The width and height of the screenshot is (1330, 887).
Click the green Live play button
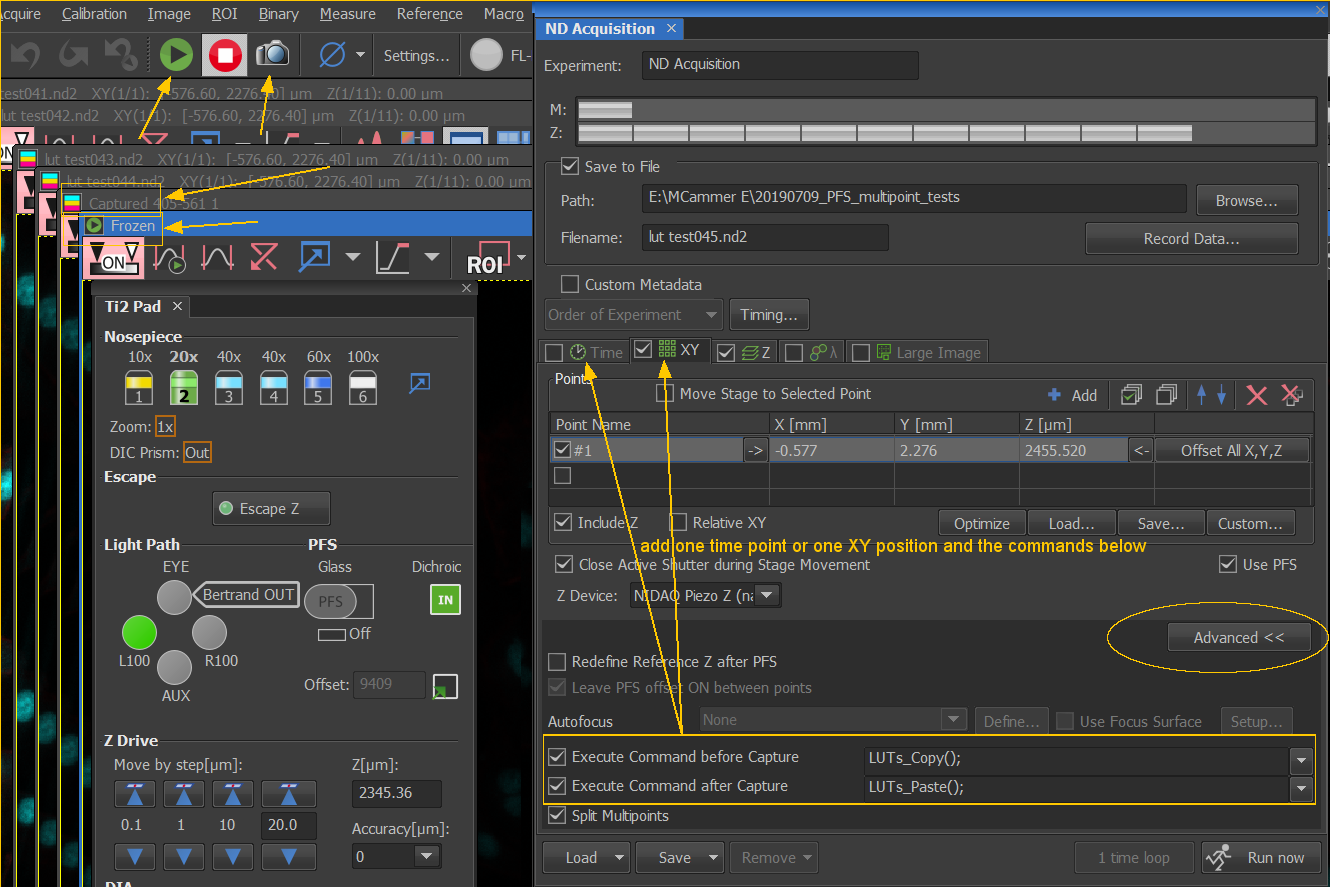176,54
